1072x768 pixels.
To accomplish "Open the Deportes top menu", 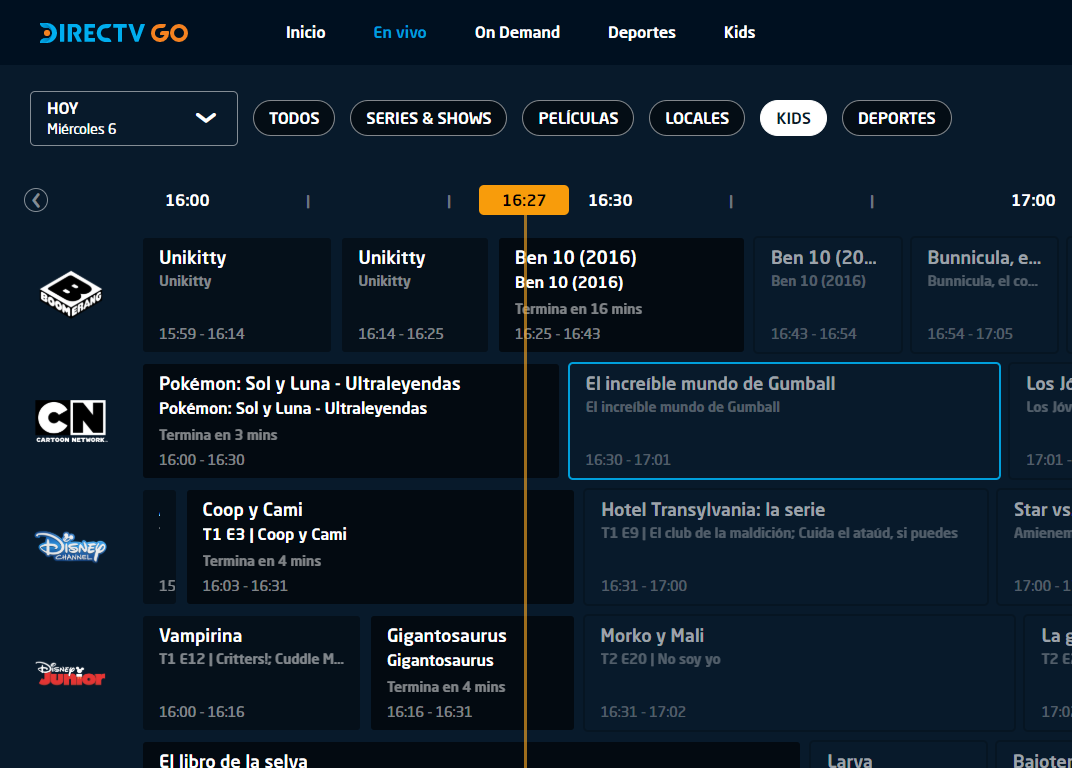I will [x=642, y=32].
